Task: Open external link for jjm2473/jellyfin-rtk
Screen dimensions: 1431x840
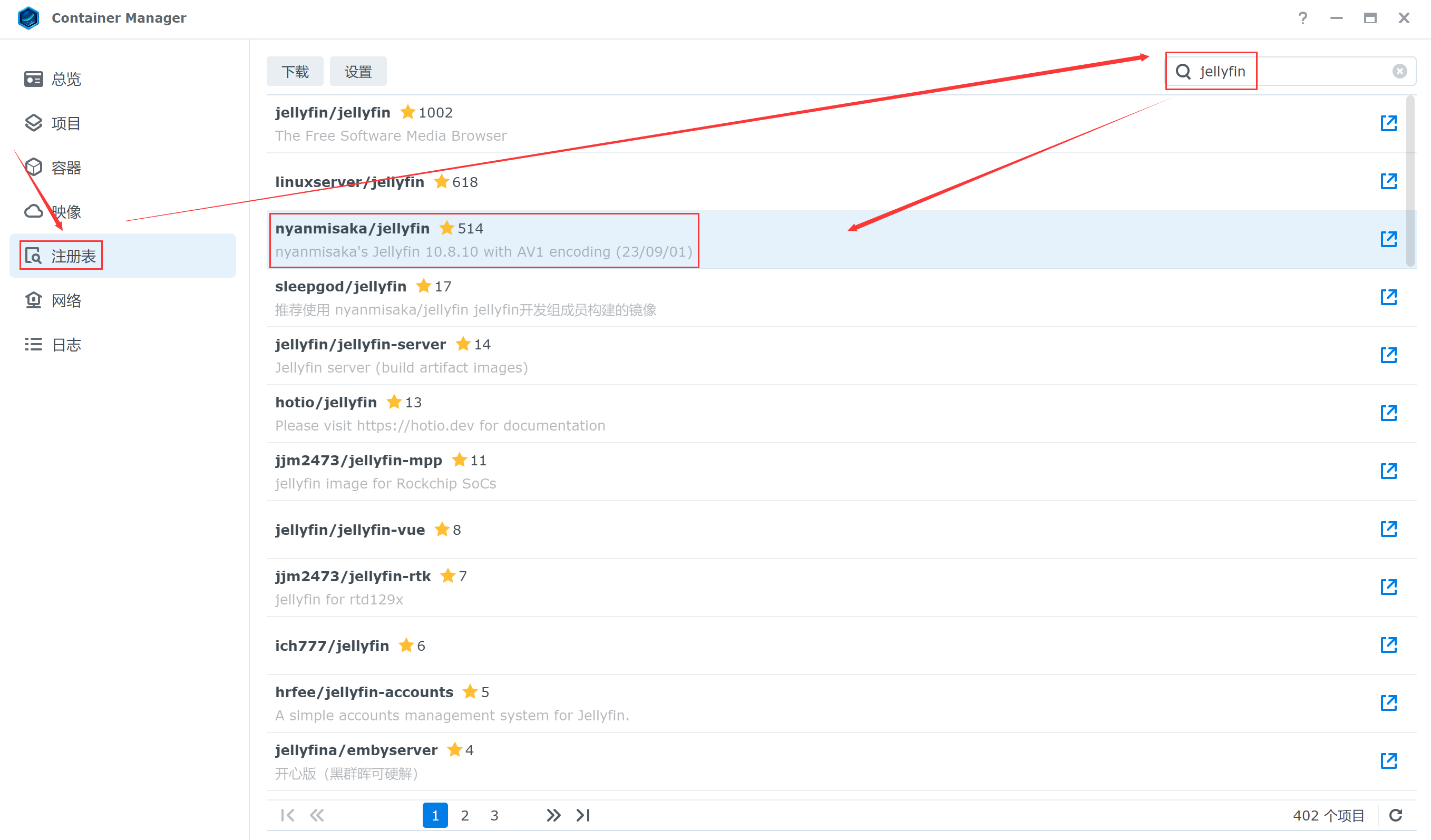Action: 1388,587
